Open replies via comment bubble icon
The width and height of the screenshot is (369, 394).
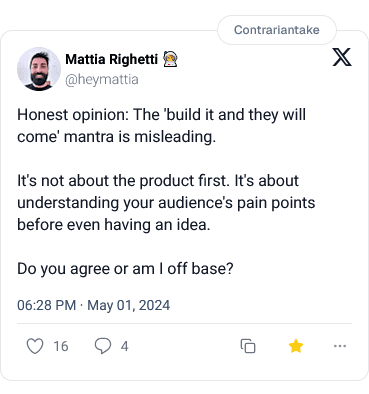pyautogui.click(x=103, y=346)
